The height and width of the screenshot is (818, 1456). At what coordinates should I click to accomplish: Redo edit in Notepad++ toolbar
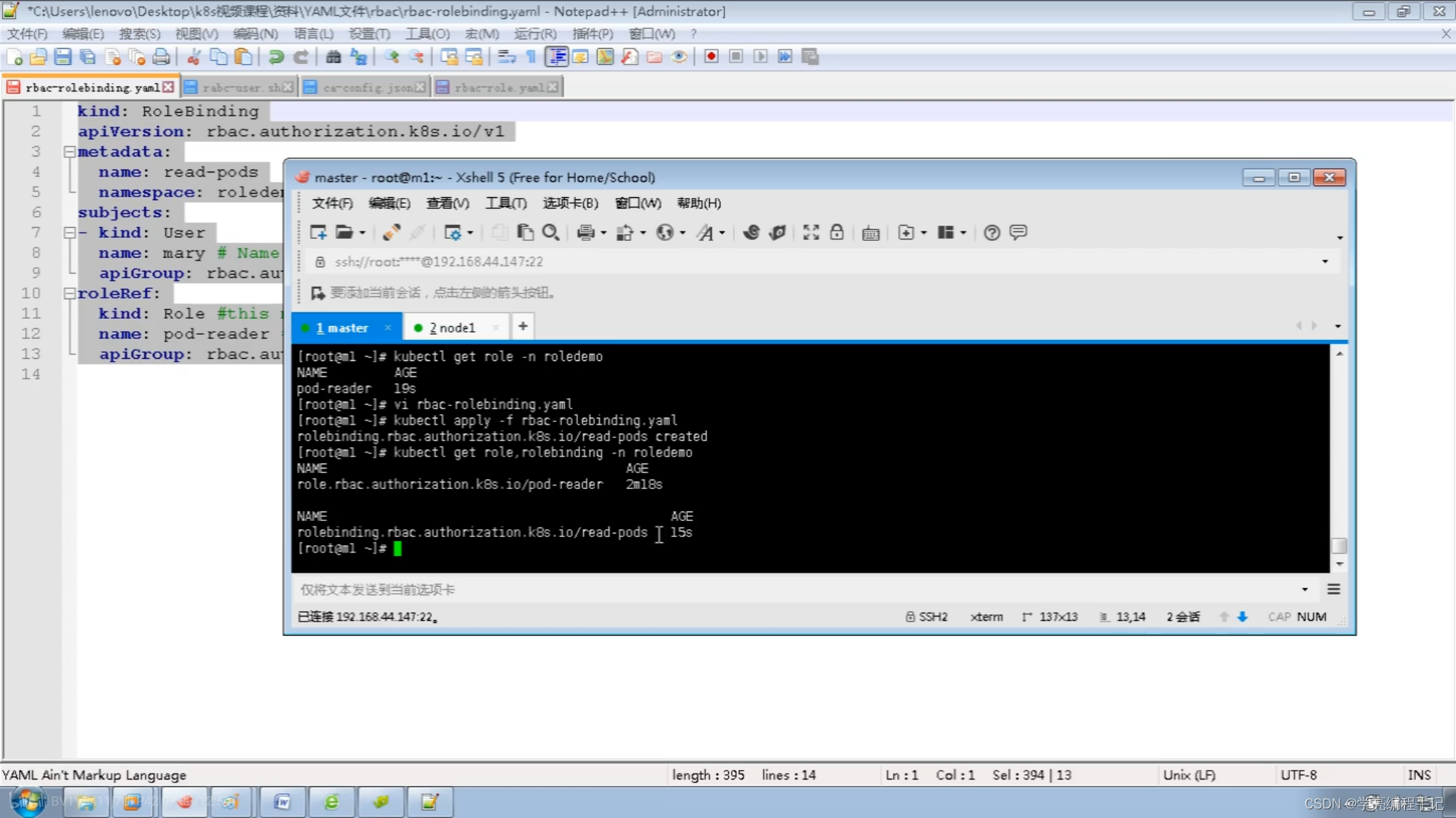point(301,57)
